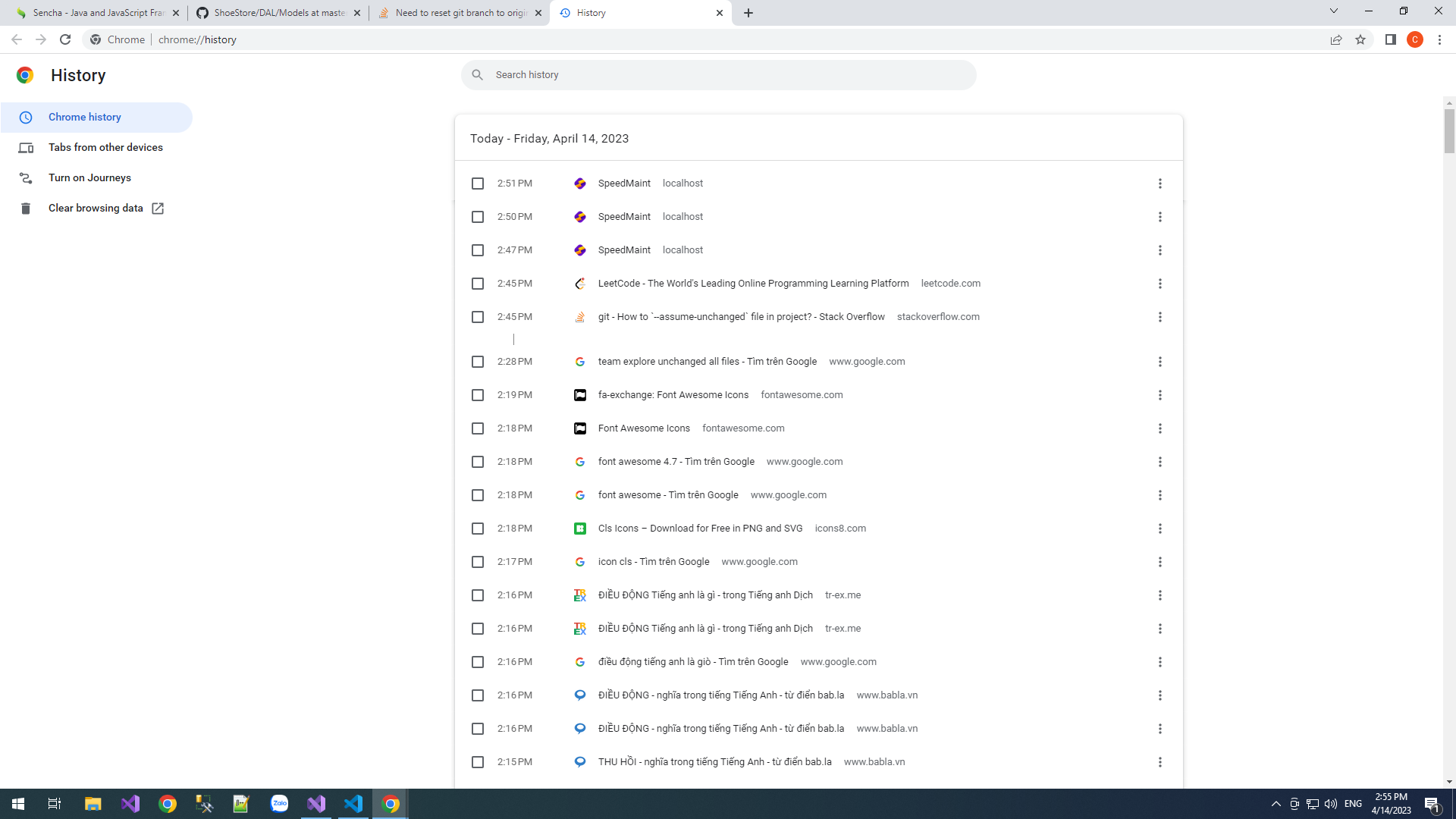The width and height of the screenshot is (1456, 819).
Task: Tick the fa-exchange Font Awesome entry checkbox
Action: [x=478, y=395]
